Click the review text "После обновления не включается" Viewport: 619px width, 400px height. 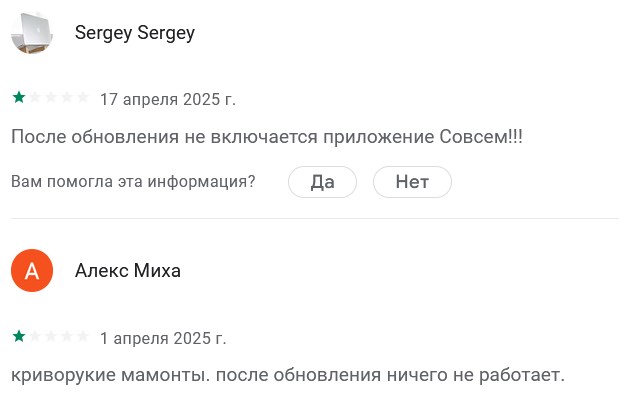pos(164,137)
